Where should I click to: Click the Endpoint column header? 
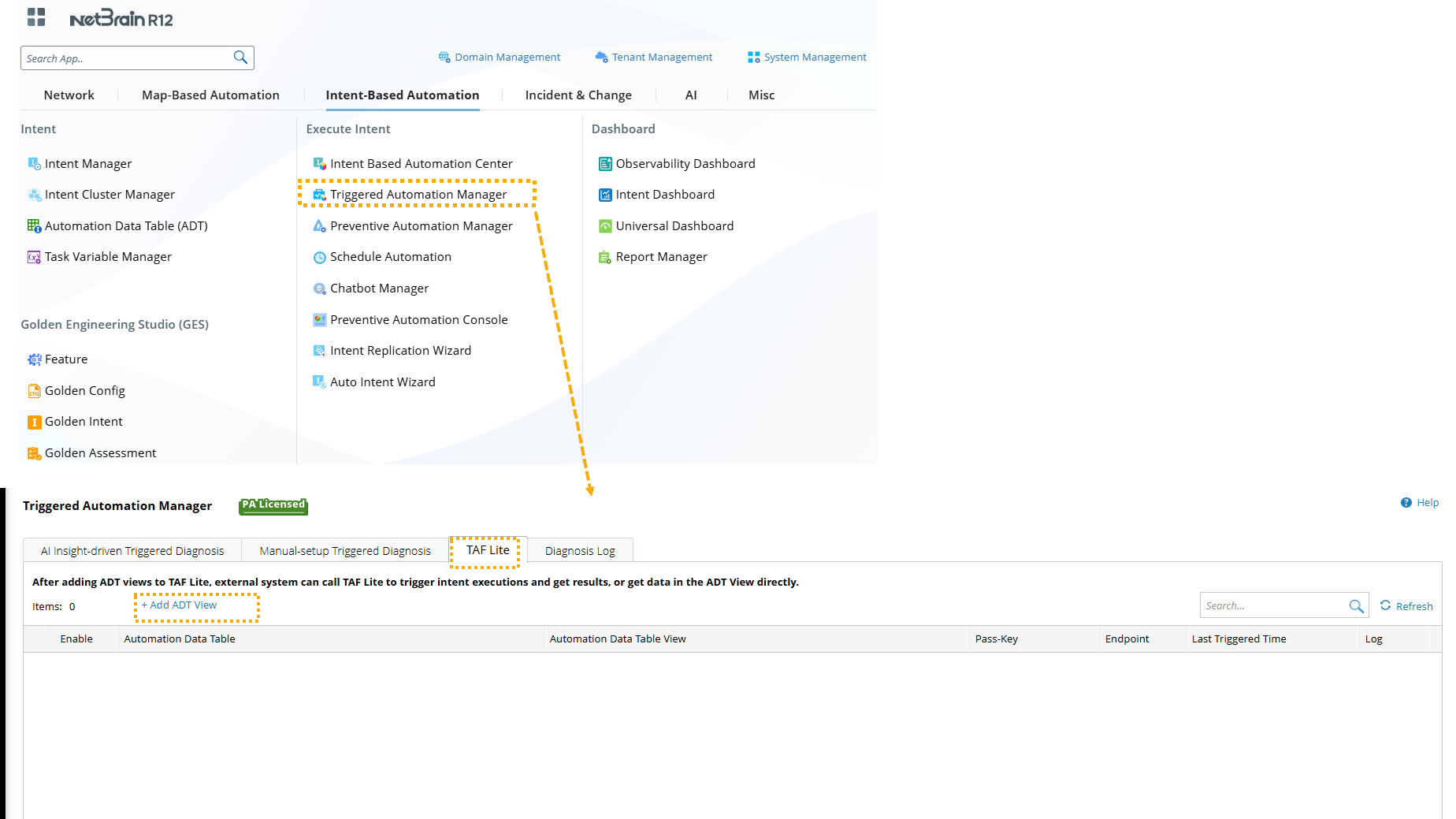coord(1142,639)
